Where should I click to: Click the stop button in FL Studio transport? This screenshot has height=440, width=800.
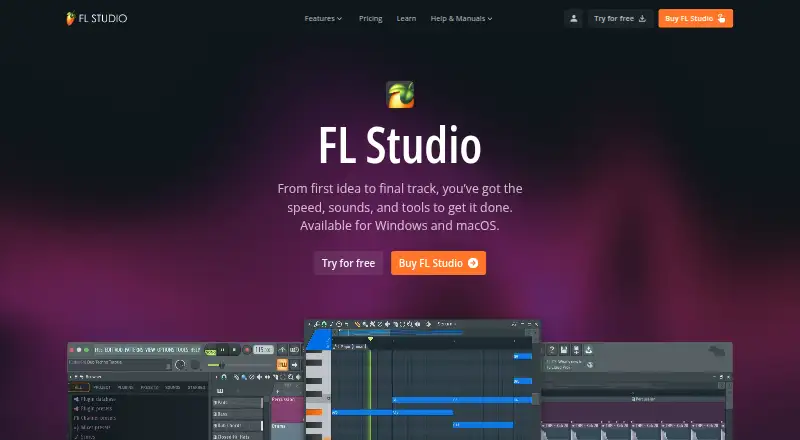[234, 350]
